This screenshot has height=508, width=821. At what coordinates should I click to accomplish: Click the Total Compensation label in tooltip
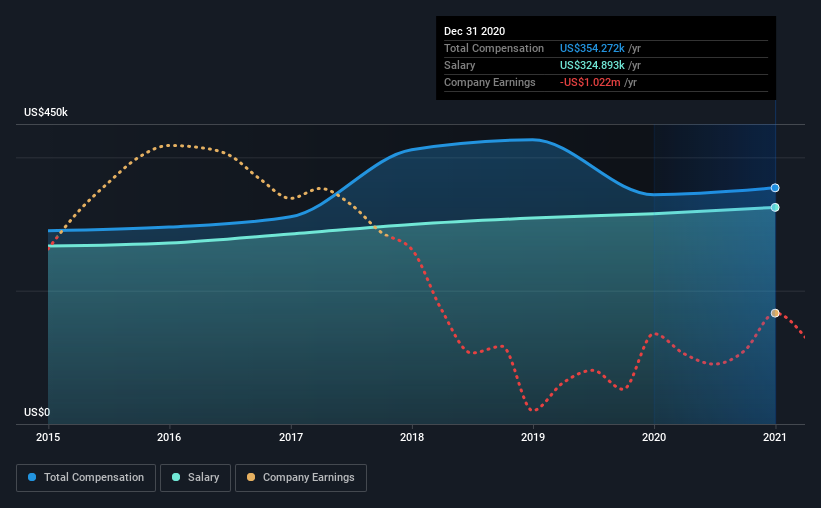(x=494, y=48)
